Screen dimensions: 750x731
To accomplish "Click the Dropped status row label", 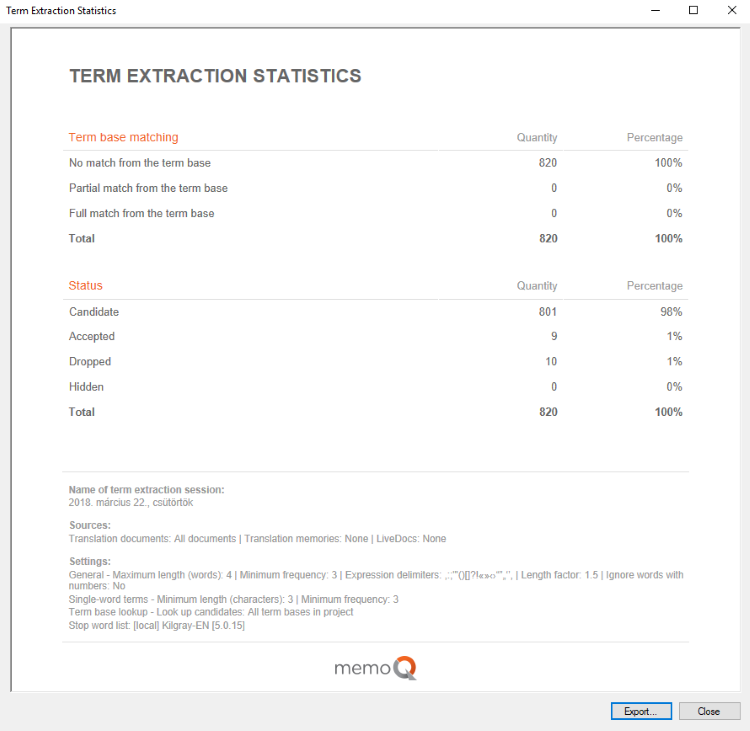I will (x=90, y=362).
